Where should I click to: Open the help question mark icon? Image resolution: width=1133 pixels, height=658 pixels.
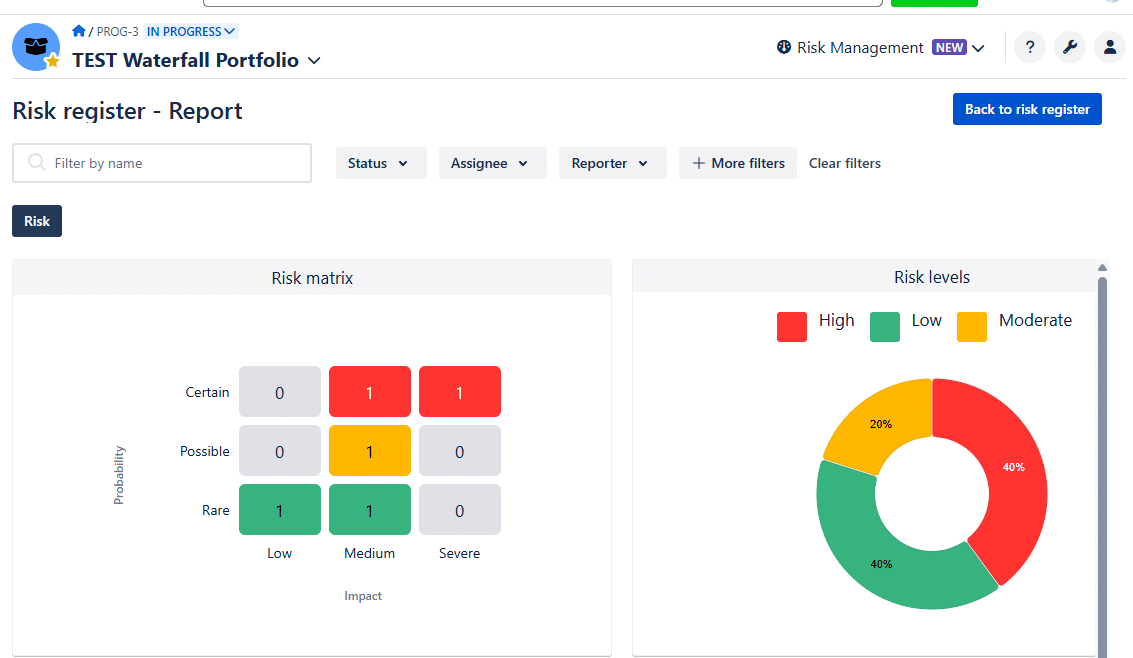click(1030, 47)
